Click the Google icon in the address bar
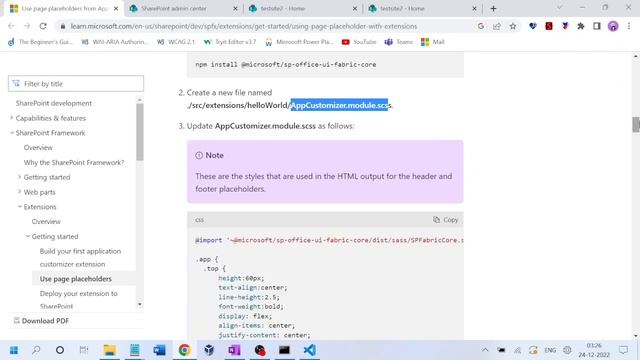 (481, 26)
